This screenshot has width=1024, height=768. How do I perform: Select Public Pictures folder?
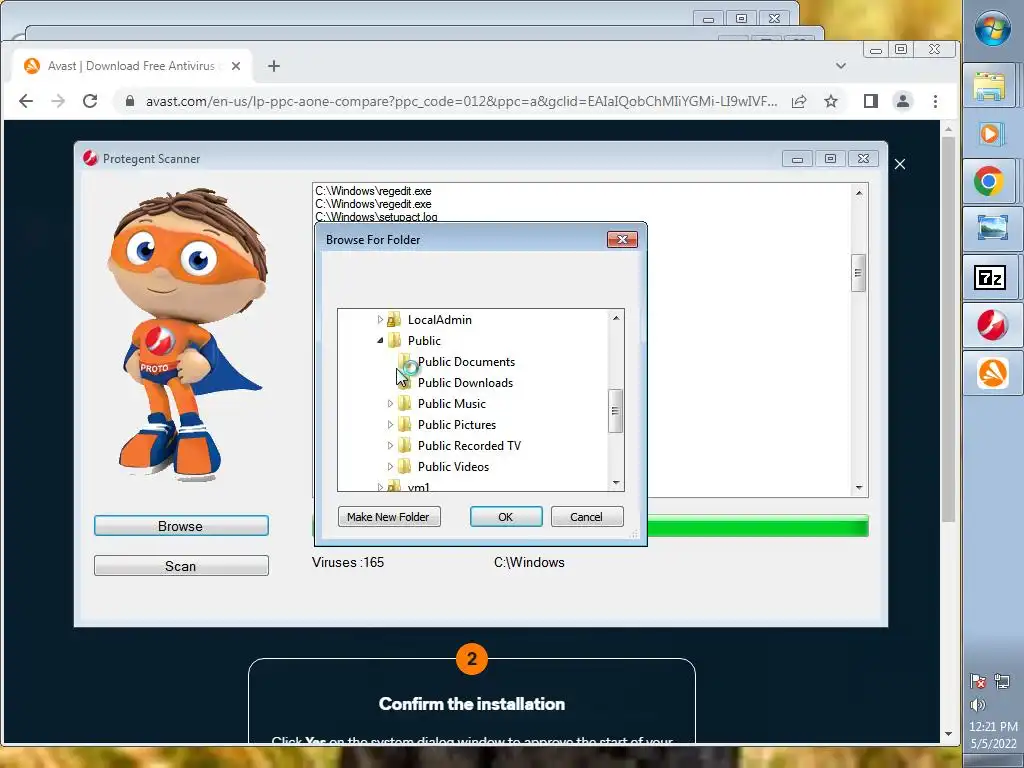pos(456,424)
